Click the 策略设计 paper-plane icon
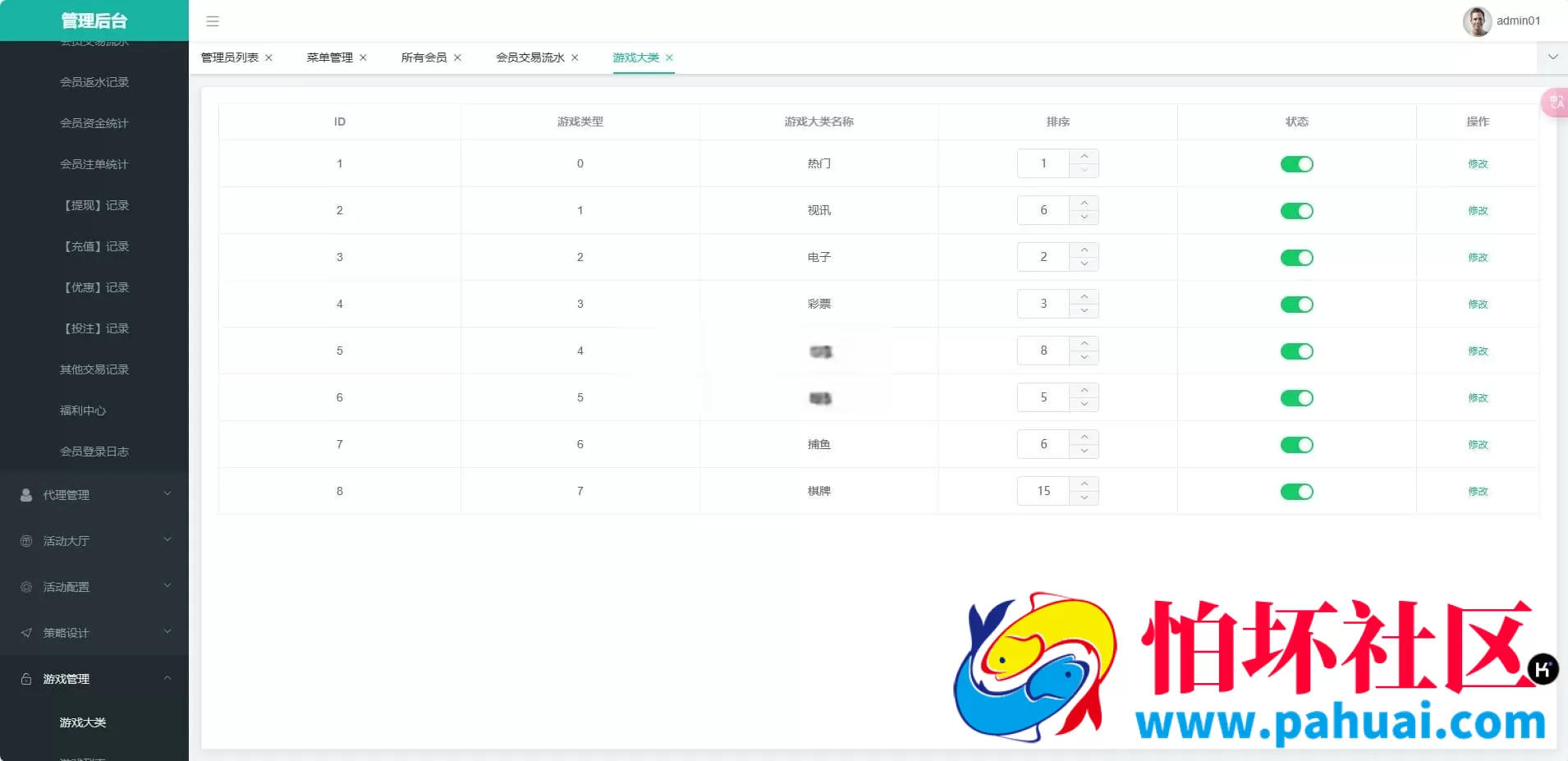This screenshot has height=761, width=1568. (26, 633)
